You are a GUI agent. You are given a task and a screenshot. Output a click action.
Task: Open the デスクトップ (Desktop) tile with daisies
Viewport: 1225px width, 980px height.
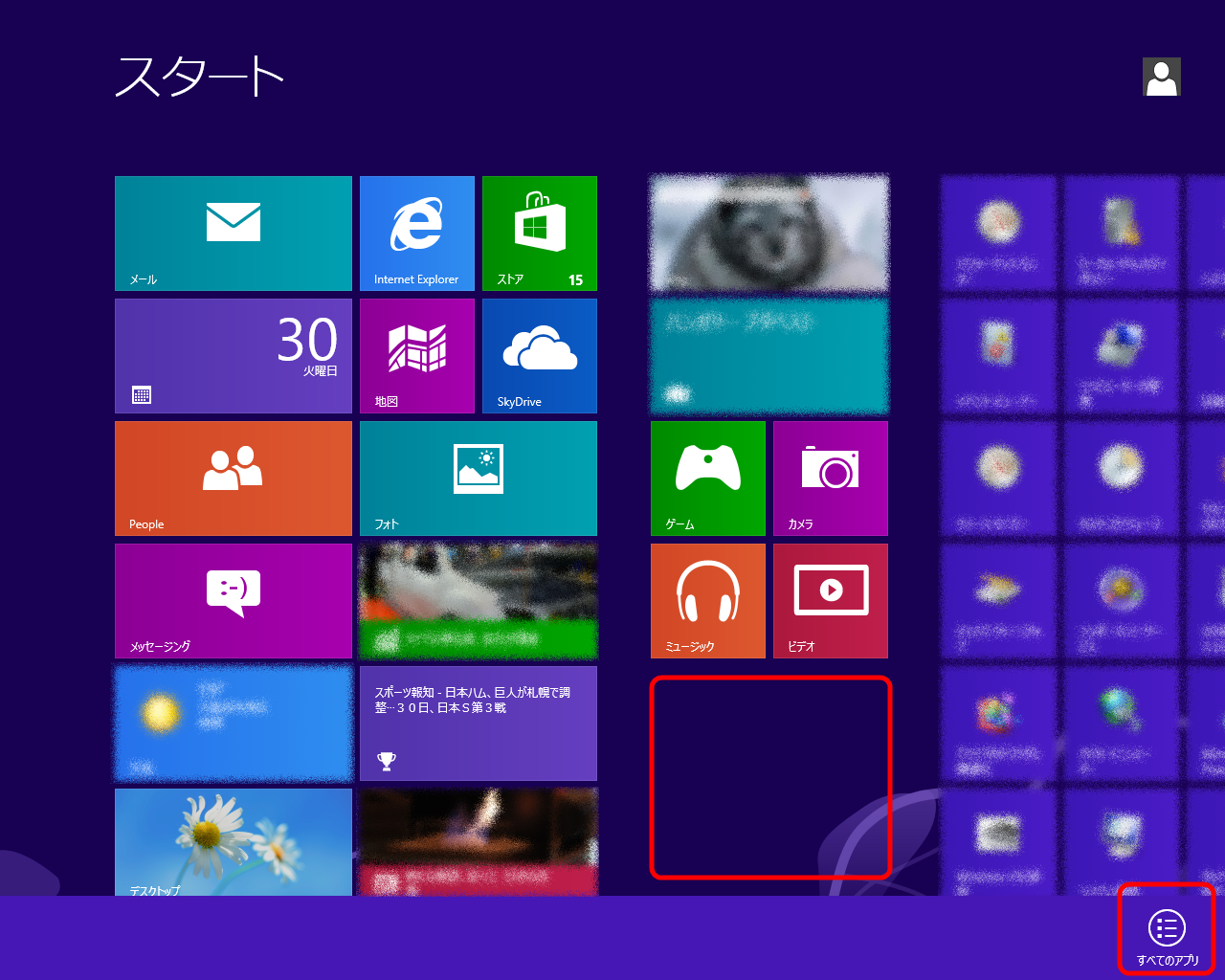[x=234, y=842]
